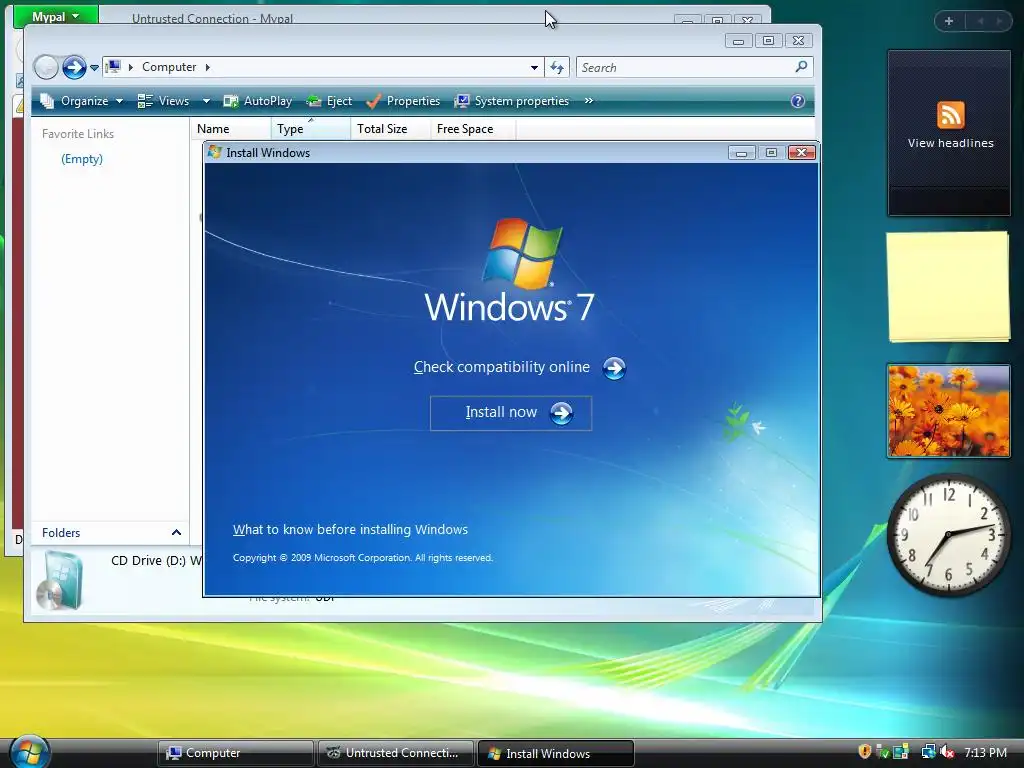Click AutoPlay in explorer toolbar
1024x768 pixels.
coord(258,101)
